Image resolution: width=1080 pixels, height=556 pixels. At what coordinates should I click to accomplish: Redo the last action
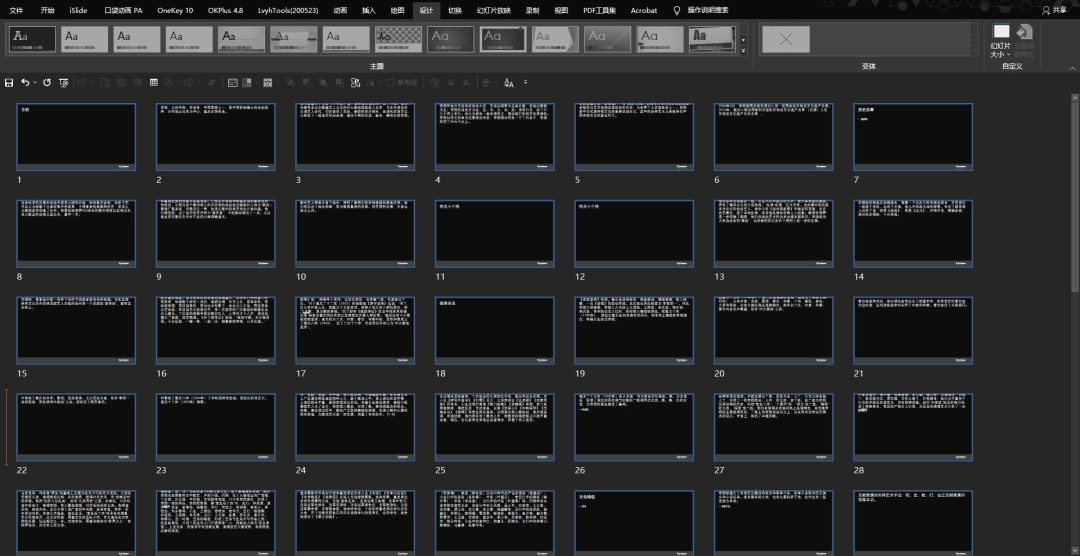[47, 83]
